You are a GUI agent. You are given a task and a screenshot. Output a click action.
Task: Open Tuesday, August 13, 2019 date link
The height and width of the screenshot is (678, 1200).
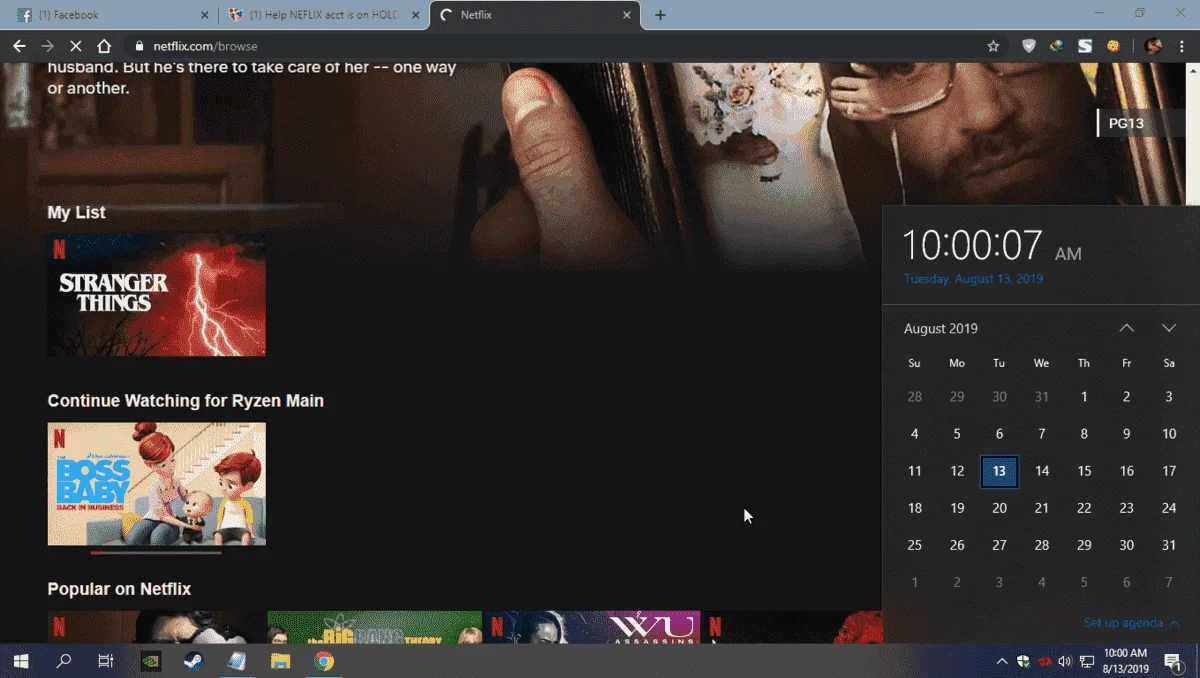tap(973, 279)
